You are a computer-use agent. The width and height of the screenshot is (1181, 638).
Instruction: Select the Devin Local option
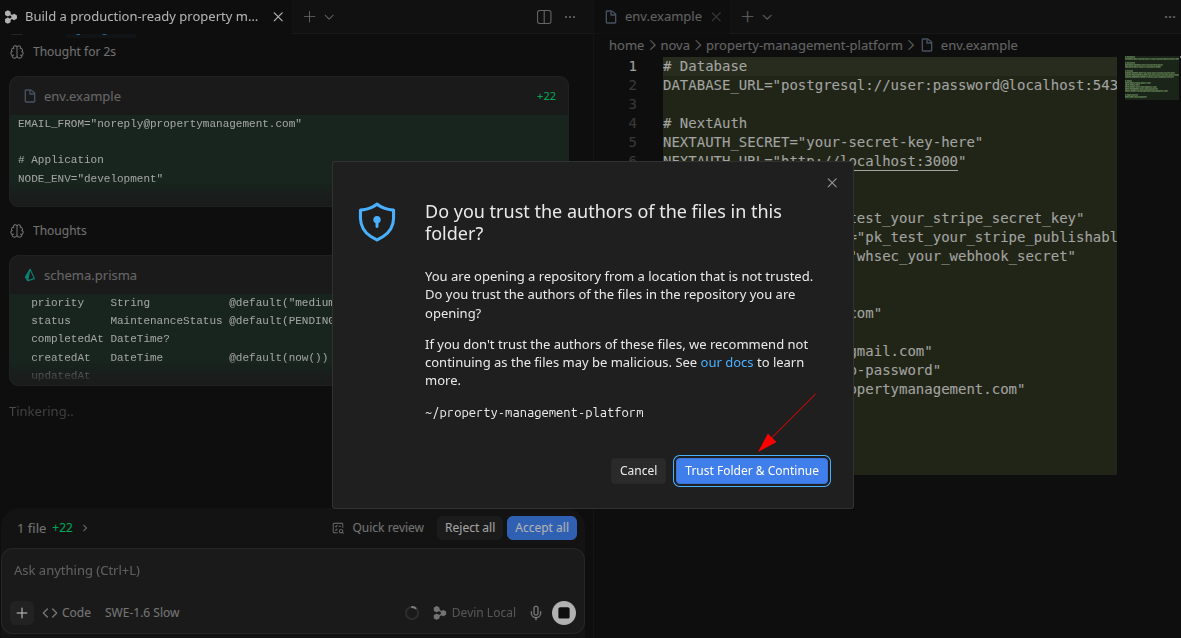475,613
